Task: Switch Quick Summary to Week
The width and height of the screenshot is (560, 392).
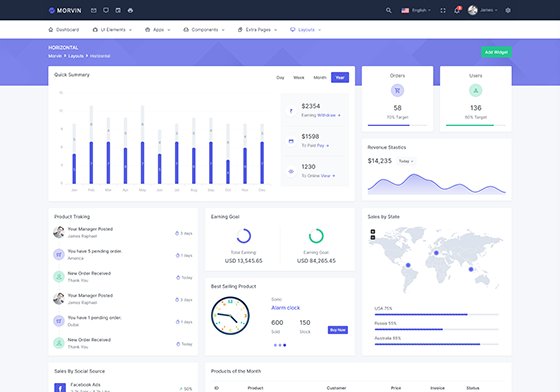Action: pos(299,77)
